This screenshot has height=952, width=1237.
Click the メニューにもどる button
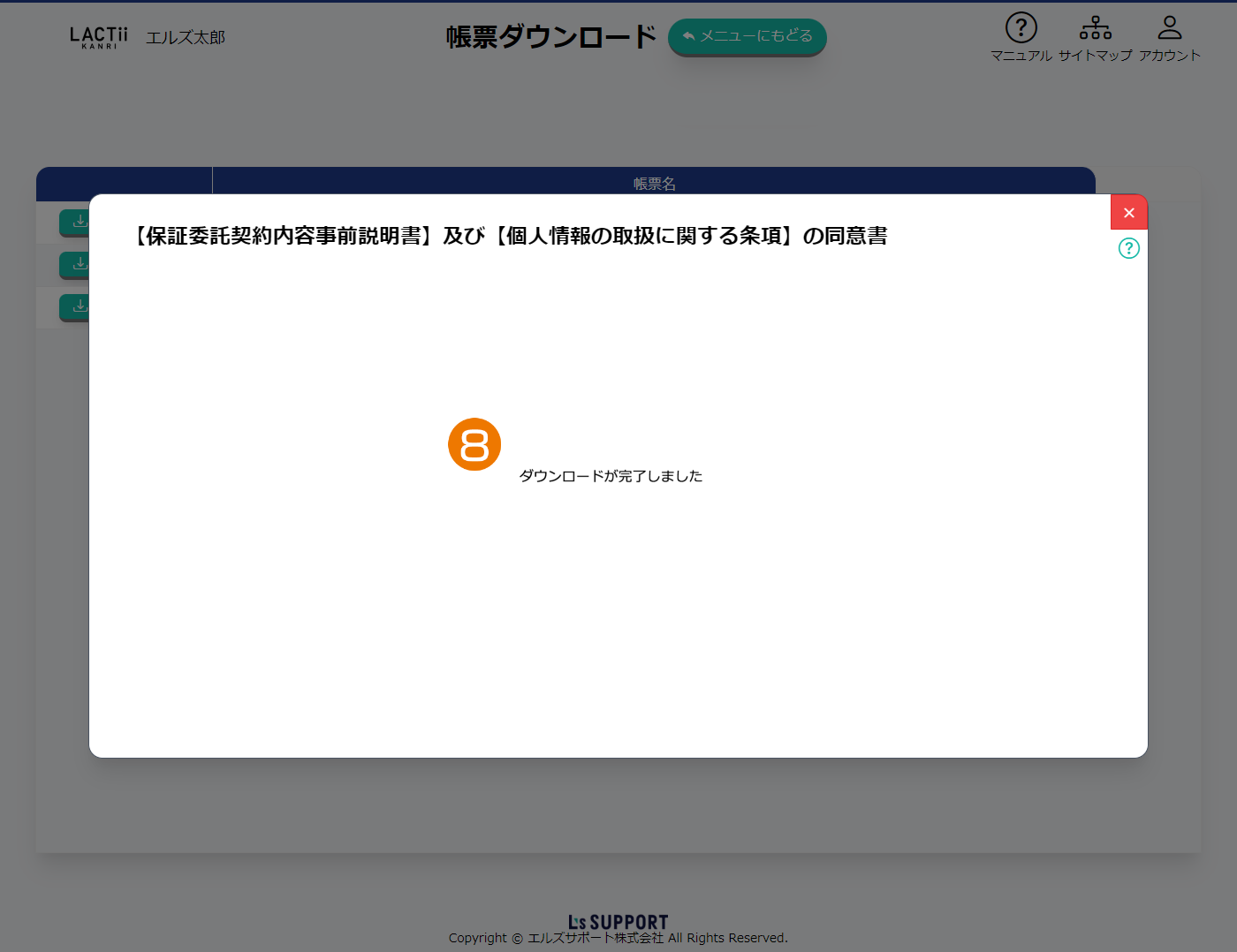tap(747, 36)
